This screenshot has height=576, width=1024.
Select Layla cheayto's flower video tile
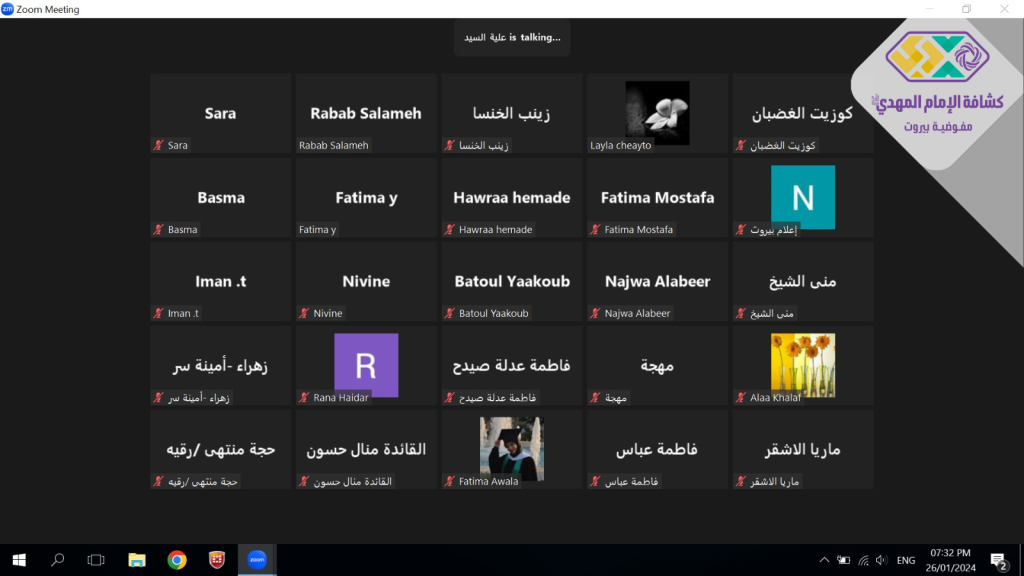(x=657, y=113)
